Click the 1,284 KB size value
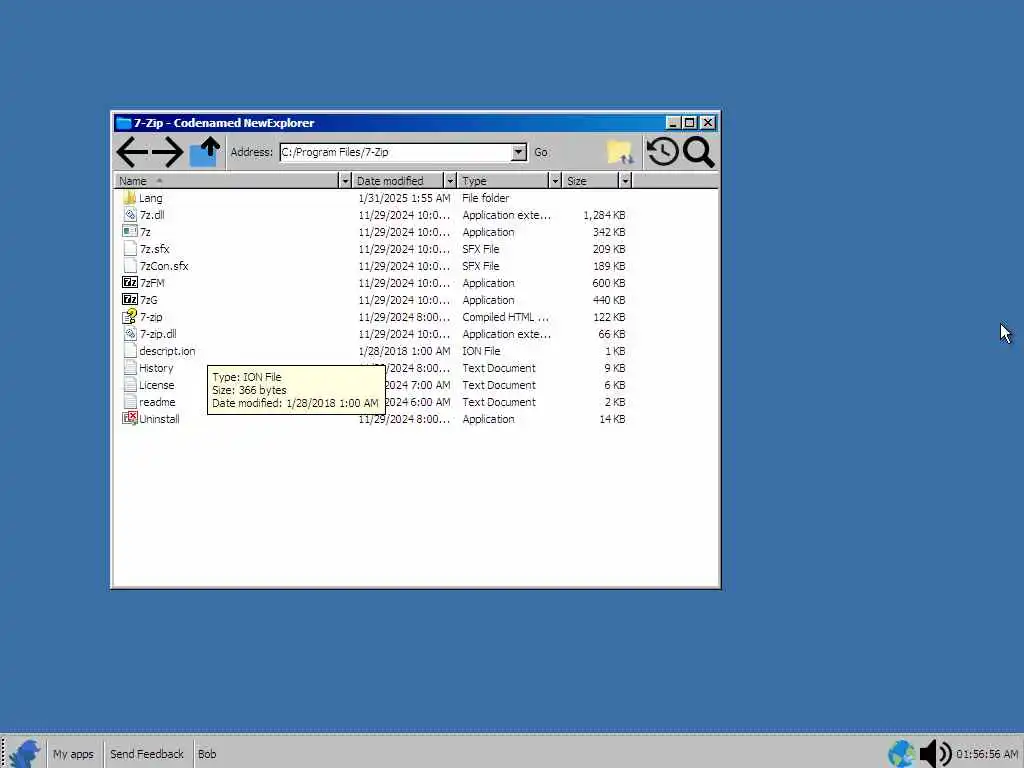This screenshot has height=768, width=1024. click(604, 215)
